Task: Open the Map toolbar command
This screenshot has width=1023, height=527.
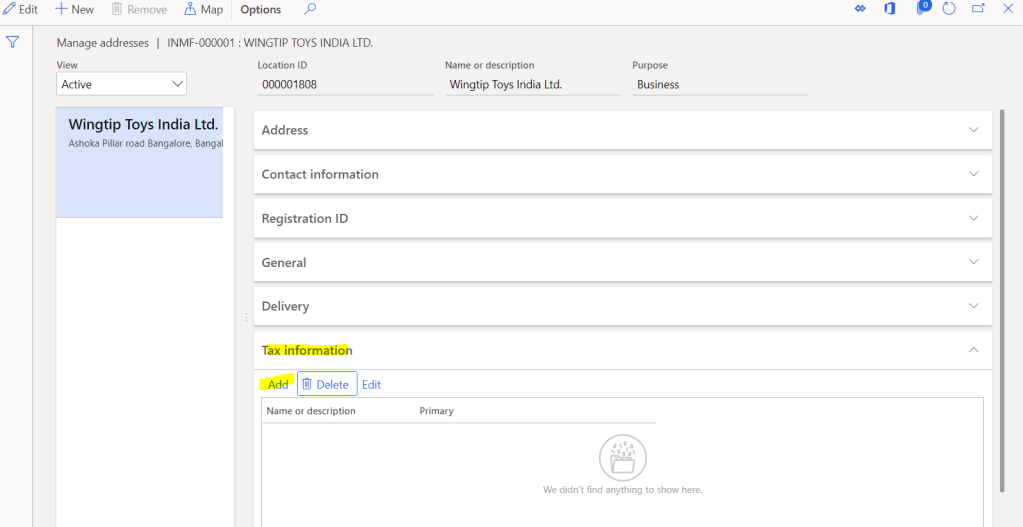Action: (203, 9)
